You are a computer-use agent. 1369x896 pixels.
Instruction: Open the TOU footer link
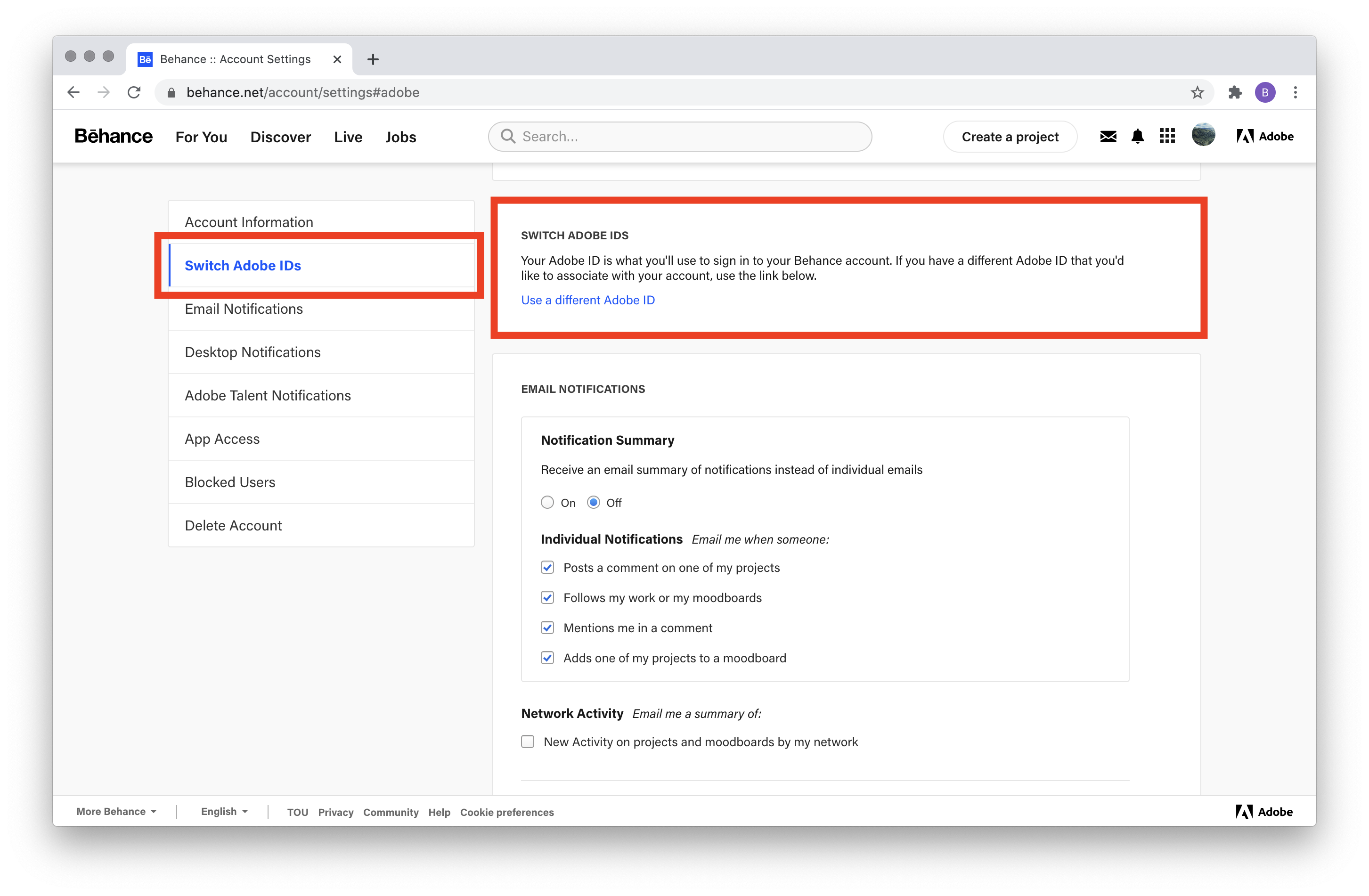(x=297, y=812)
